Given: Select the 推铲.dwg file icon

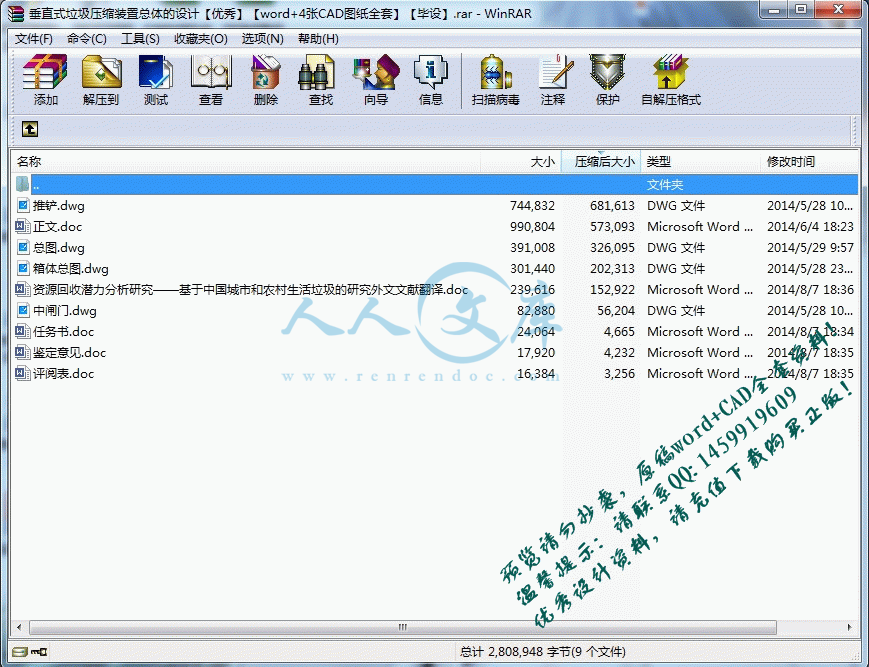Looking at the screenshot, I should tap(22, 206).
